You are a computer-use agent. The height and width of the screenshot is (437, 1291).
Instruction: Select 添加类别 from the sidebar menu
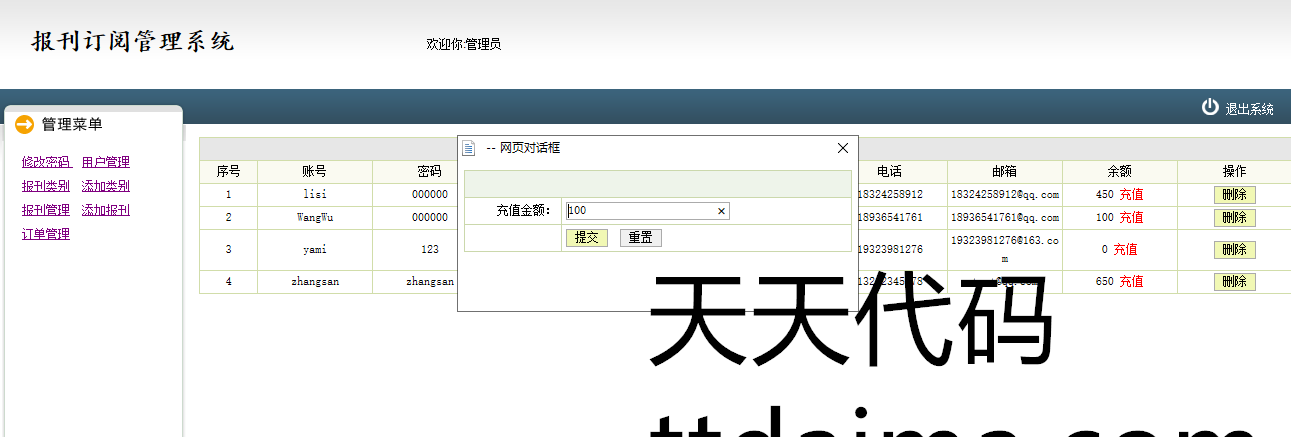point(105,186)
